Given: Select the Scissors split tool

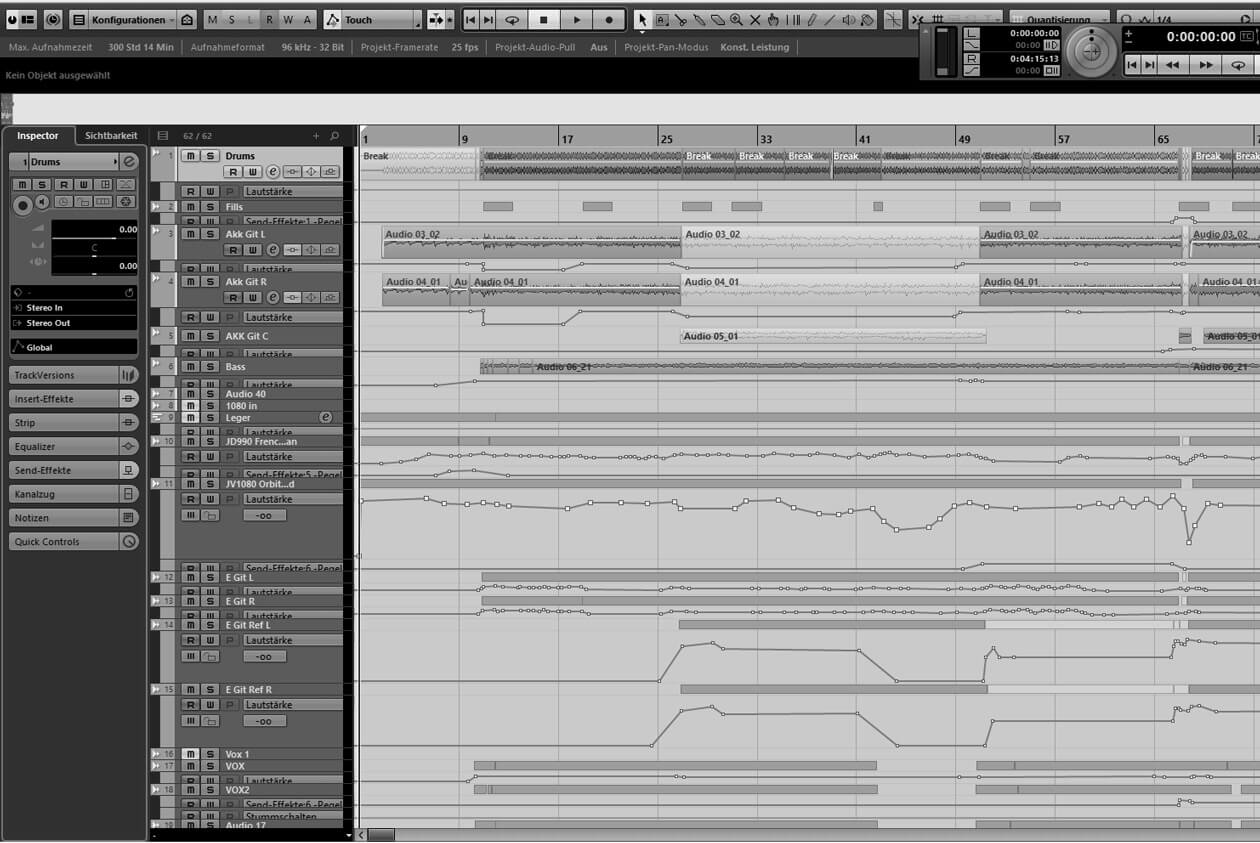Looking at the screenshot, I should click(x=680, y=20).
